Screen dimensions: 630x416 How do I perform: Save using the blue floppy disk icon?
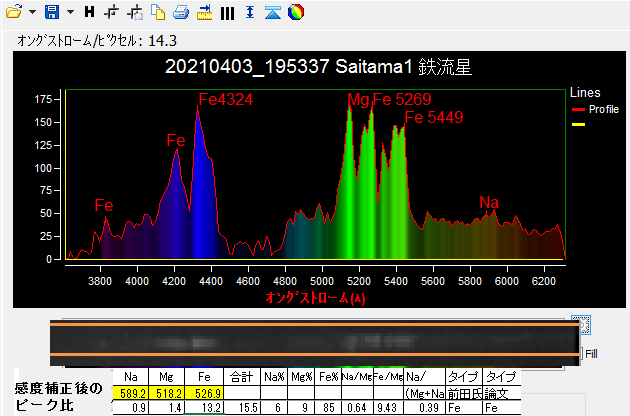tap(51, 12)
